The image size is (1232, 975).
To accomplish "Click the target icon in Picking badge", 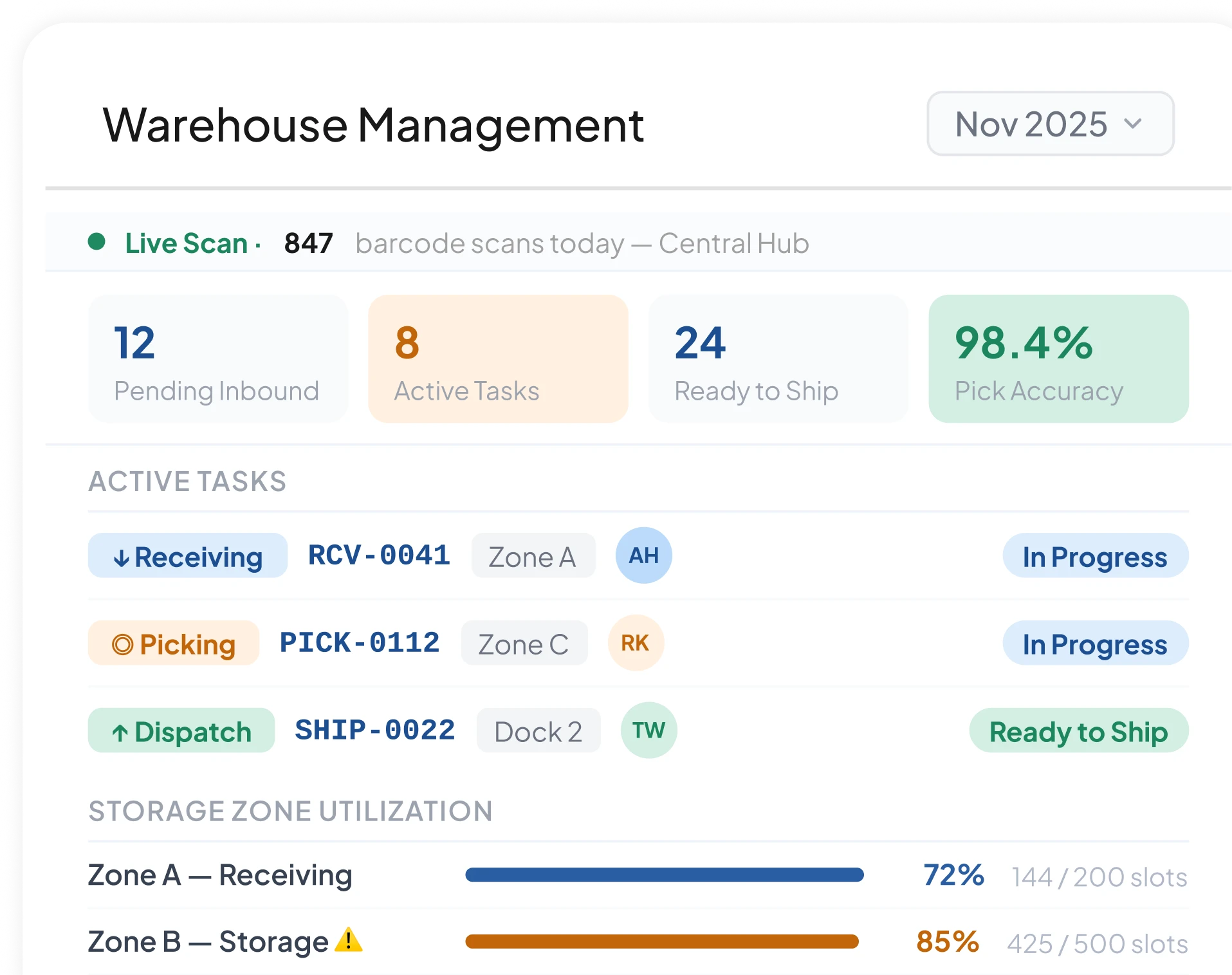I will coord(122,644).
